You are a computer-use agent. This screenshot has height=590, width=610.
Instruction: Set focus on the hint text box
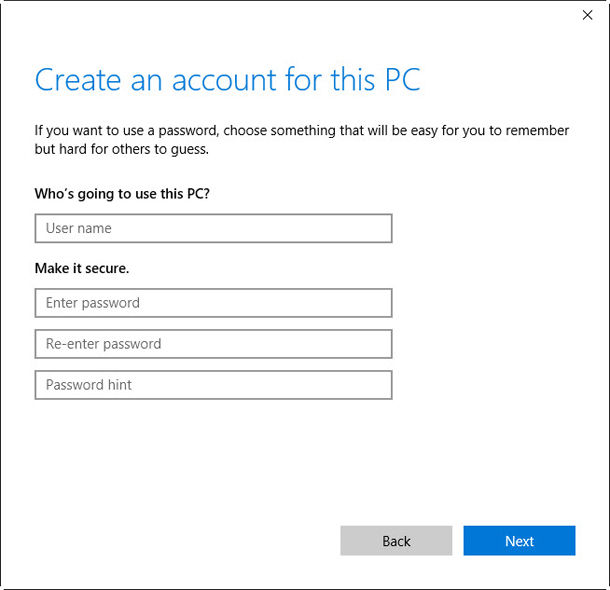click(x=213, y=385)
